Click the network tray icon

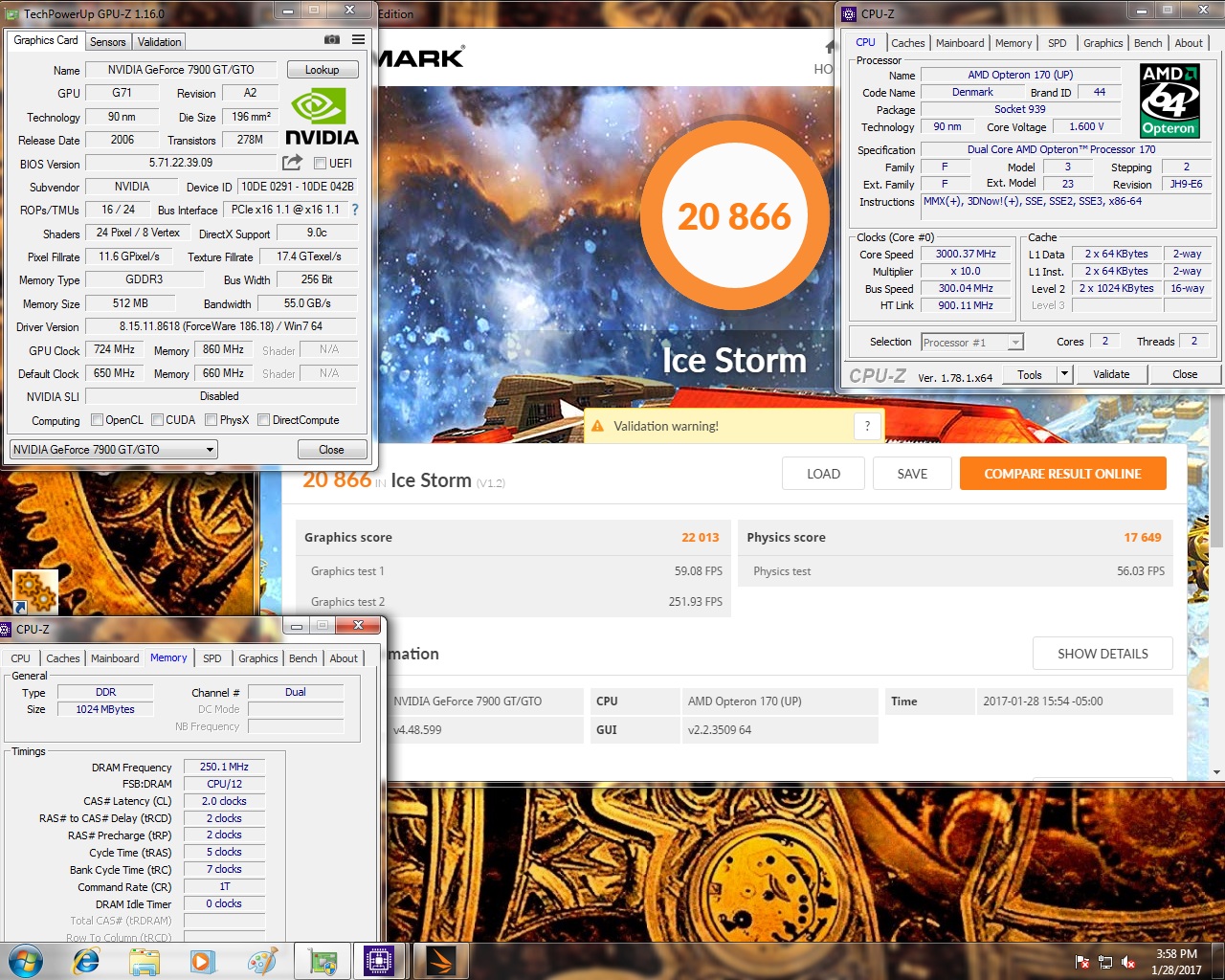click(1105, 962)
